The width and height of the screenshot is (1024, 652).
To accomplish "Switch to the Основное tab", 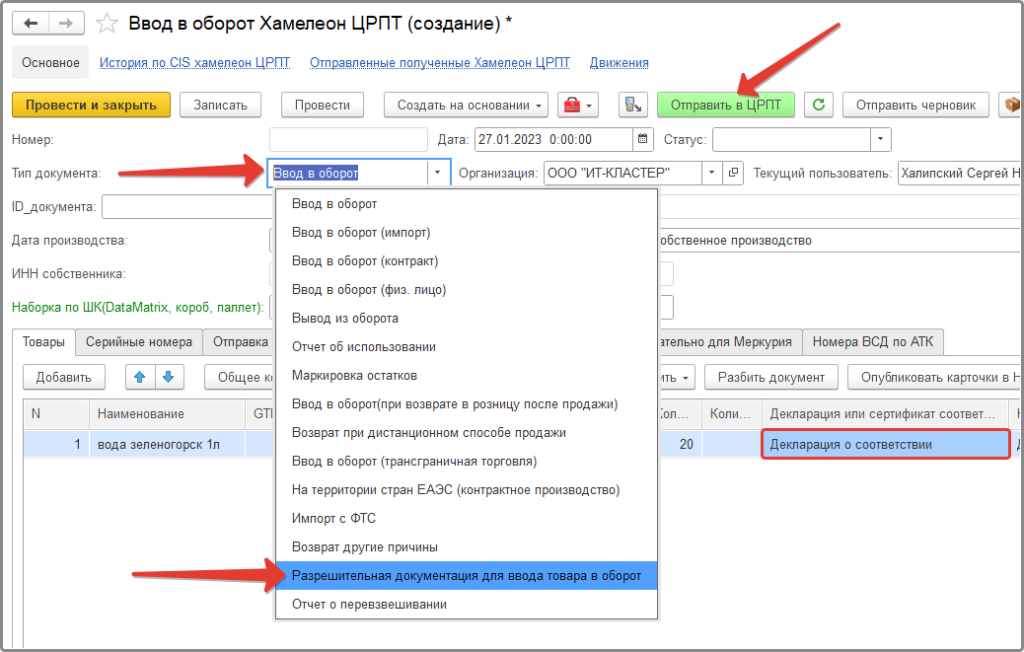I will [x=49, y=62].
